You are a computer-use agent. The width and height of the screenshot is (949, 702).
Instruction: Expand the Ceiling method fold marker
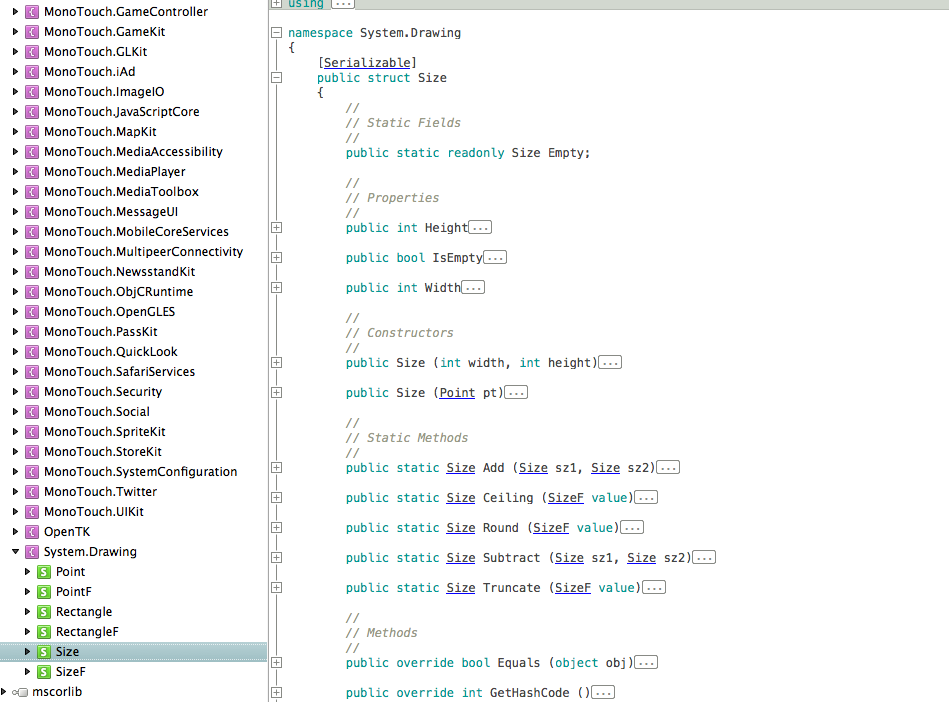point(277,497)
